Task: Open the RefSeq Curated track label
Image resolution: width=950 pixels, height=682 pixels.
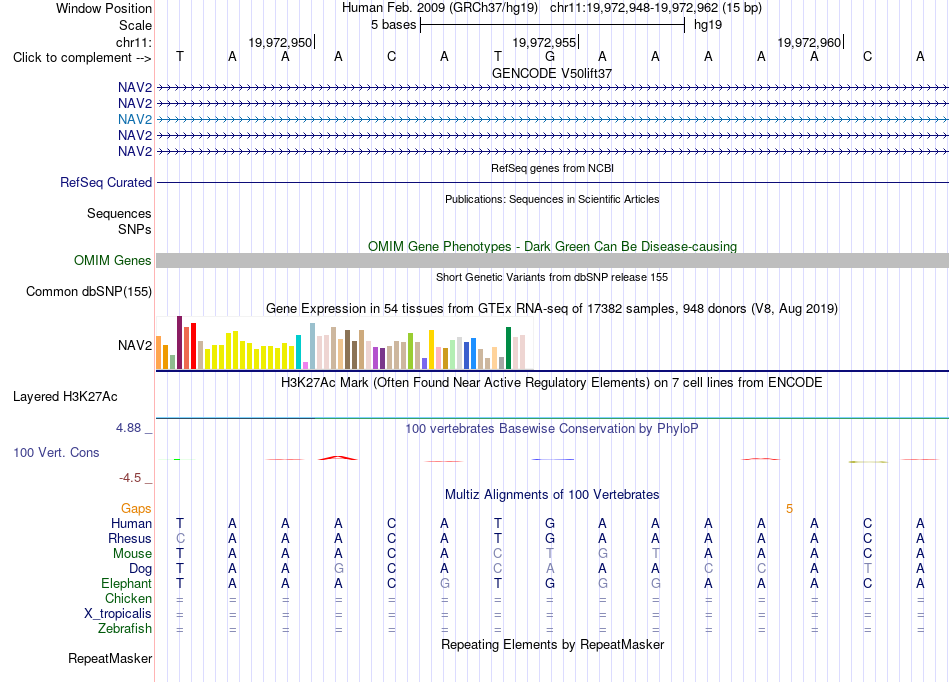Action: click(106, 182)
